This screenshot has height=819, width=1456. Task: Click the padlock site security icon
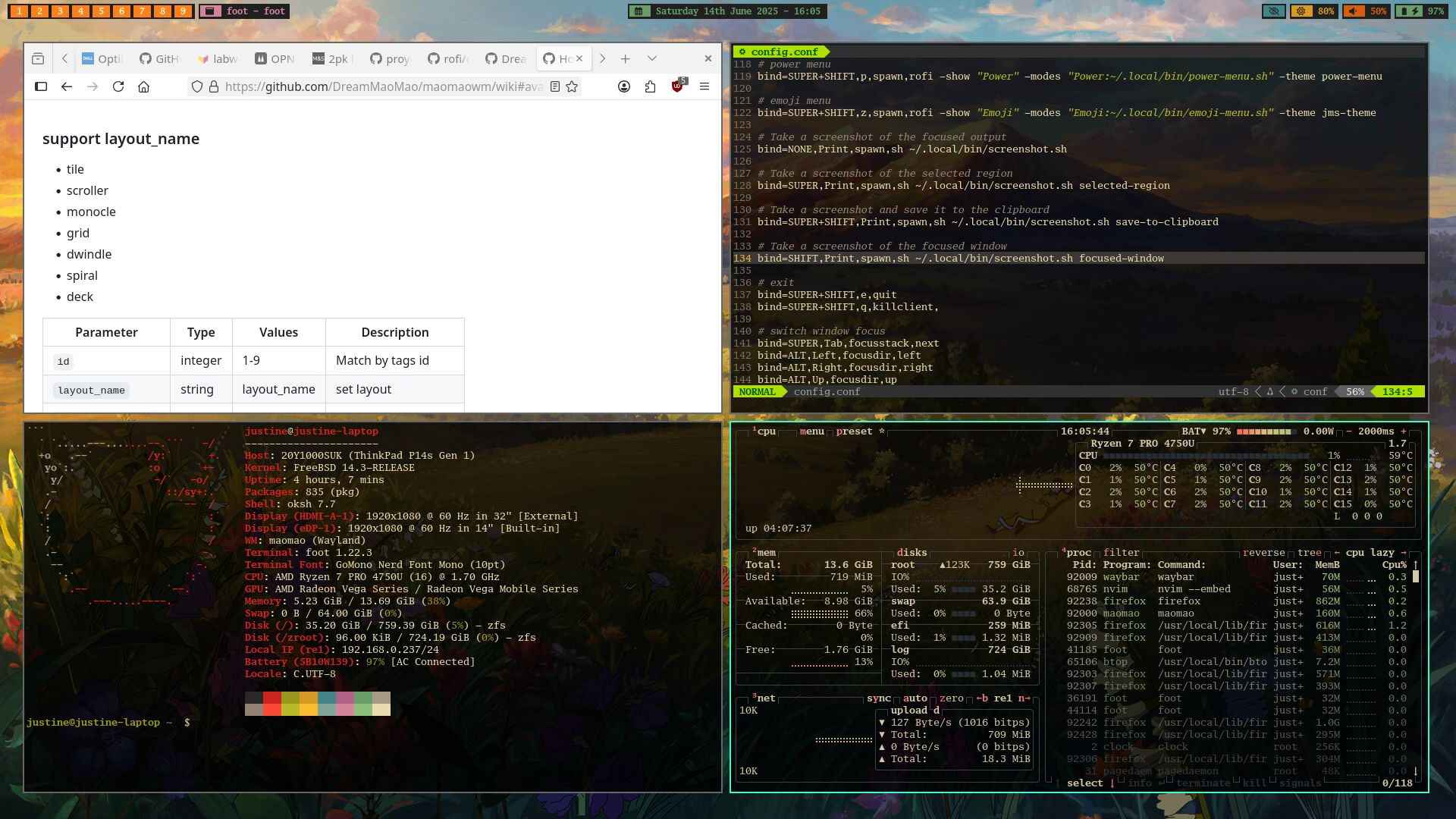214,86
